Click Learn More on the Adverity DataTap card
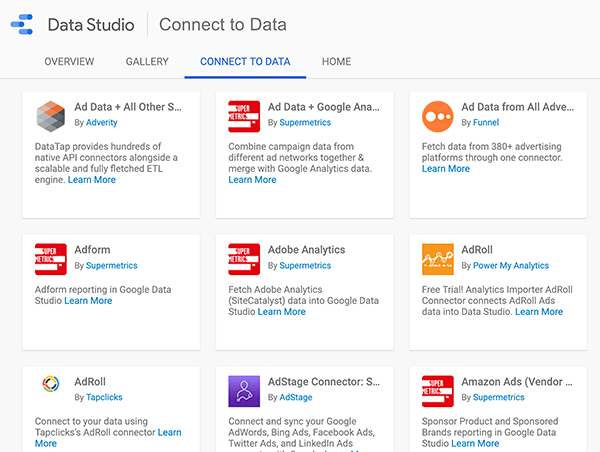The image size is (600, 452). click(92, 180)
